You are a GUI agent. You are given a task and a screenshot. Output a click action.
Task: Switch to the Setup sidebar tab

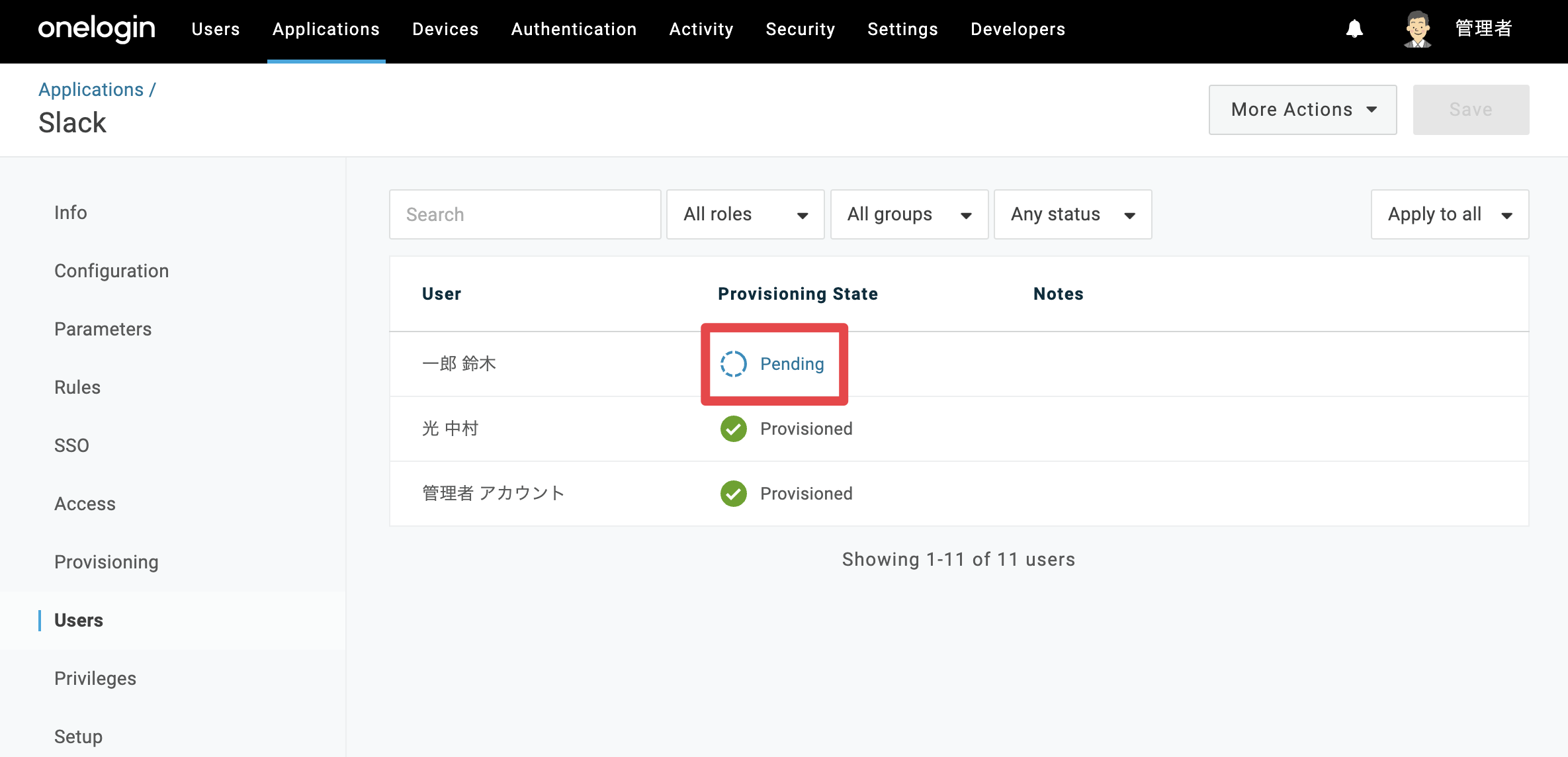click(78, 736)
